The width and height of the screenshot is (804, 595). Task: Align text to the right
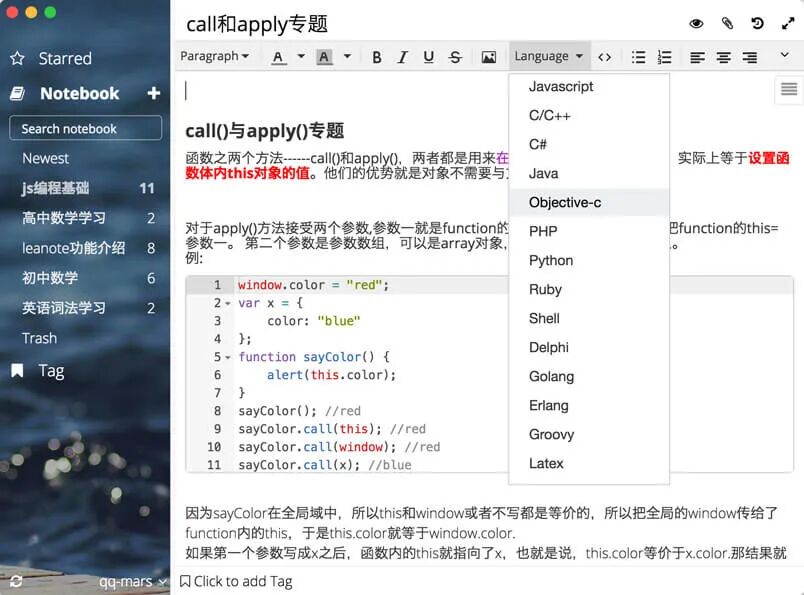click(750, 57)
